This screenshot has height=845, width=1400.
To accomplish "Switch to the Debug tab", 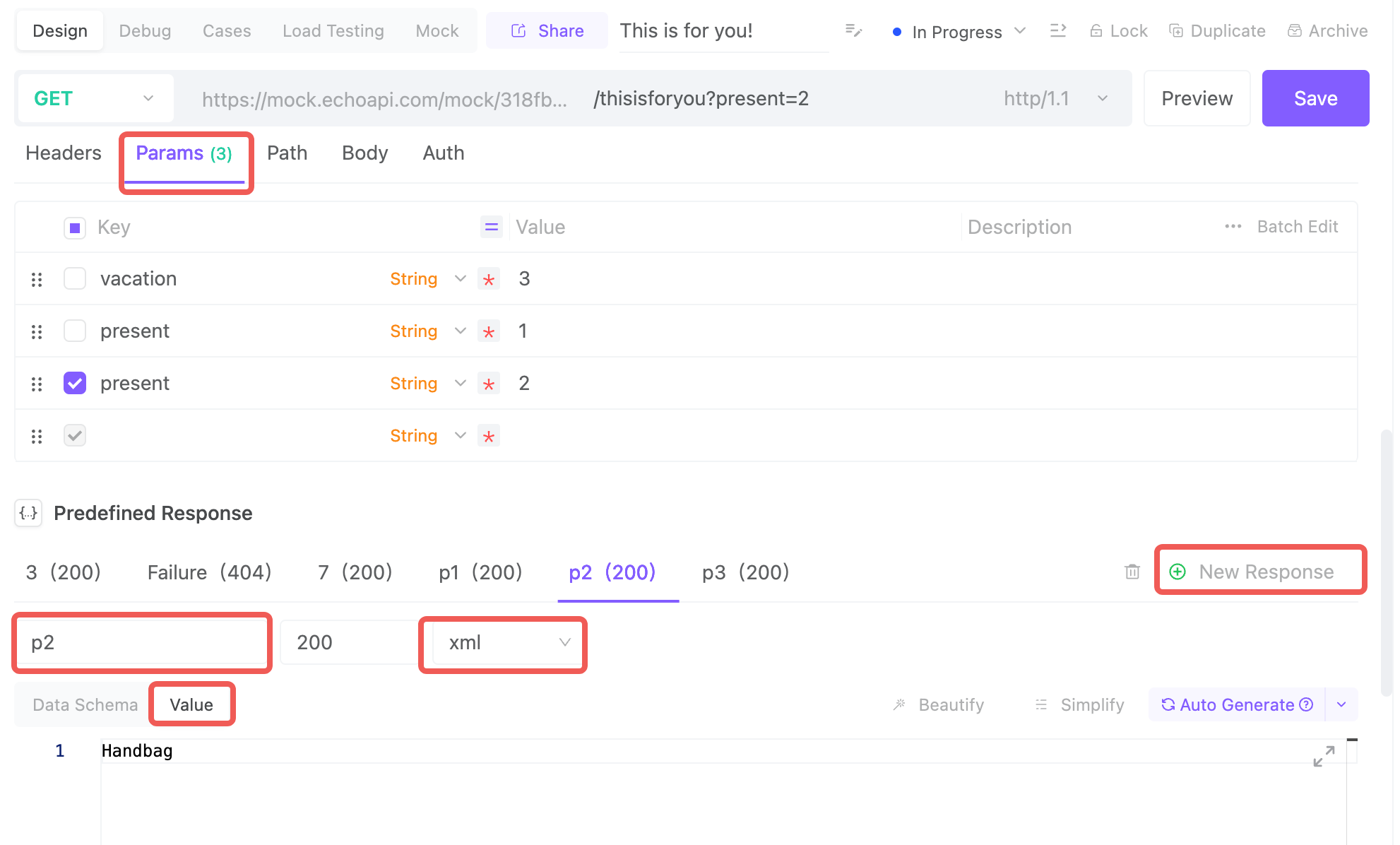I will (145, 30).
